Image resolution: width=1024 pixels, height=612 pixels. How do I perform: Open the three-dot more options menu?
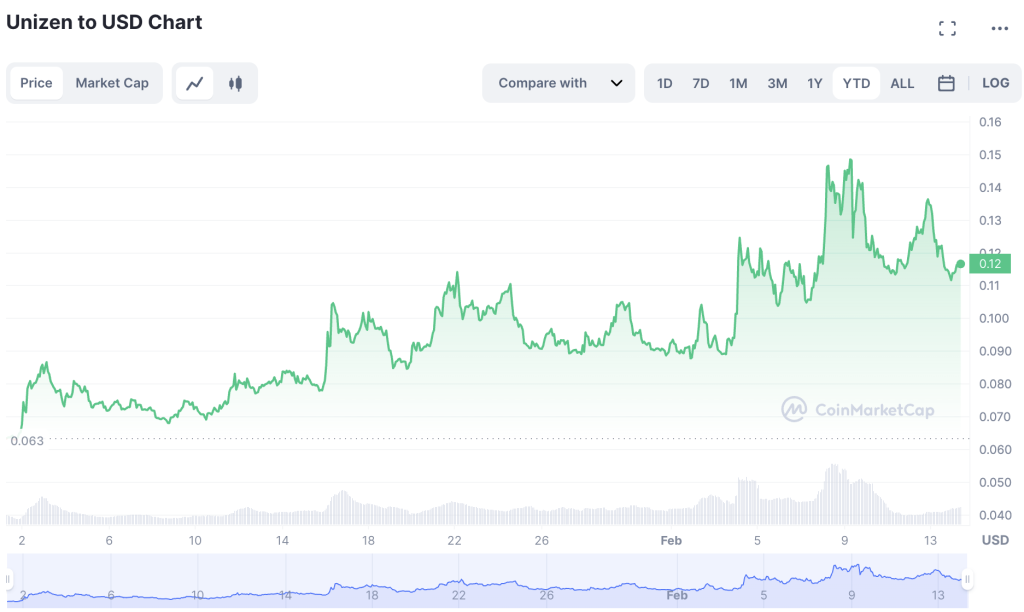coord(999,28)
